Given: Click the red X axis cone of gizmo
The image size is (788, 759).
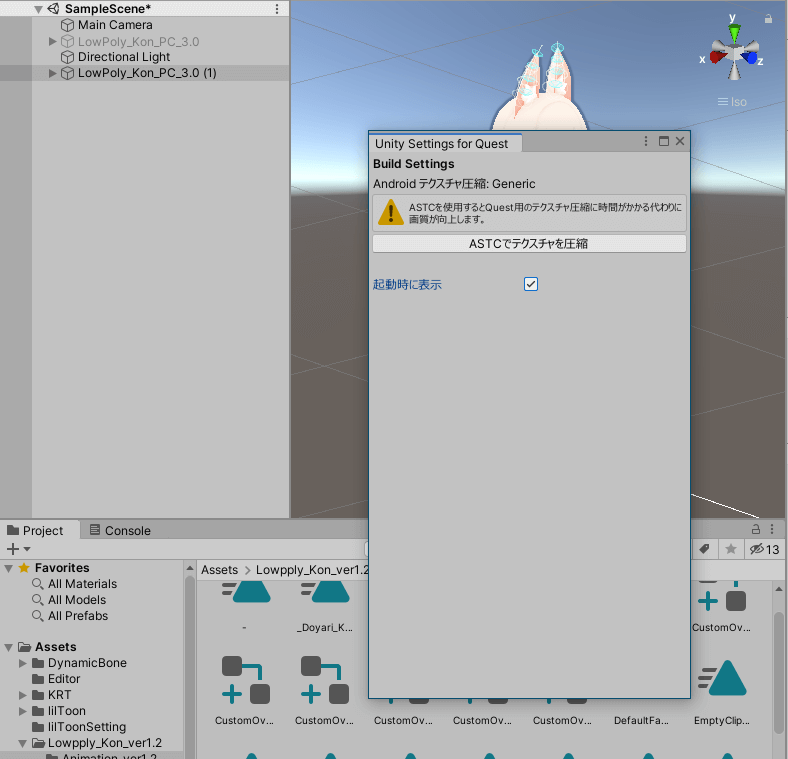Looking at the screenshot, I should click(x=717, y=57).
